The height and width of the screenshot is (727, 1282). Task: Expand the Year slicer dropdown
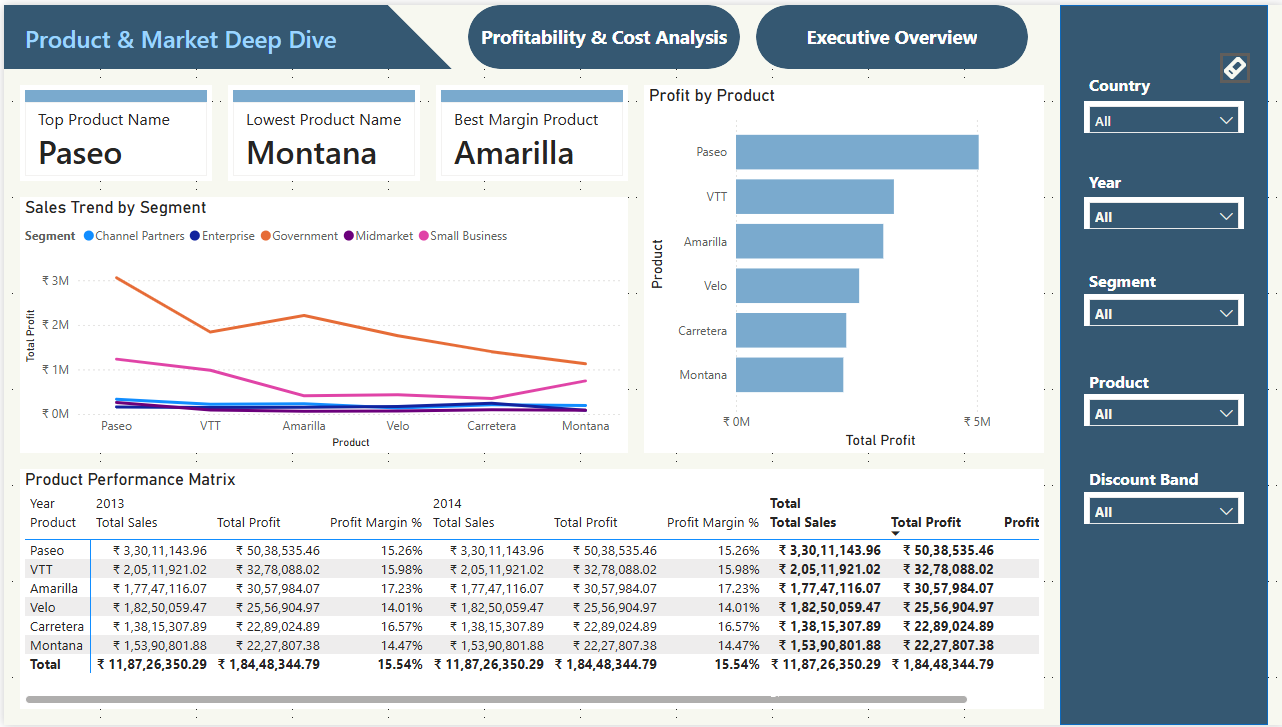[1164, 217]
